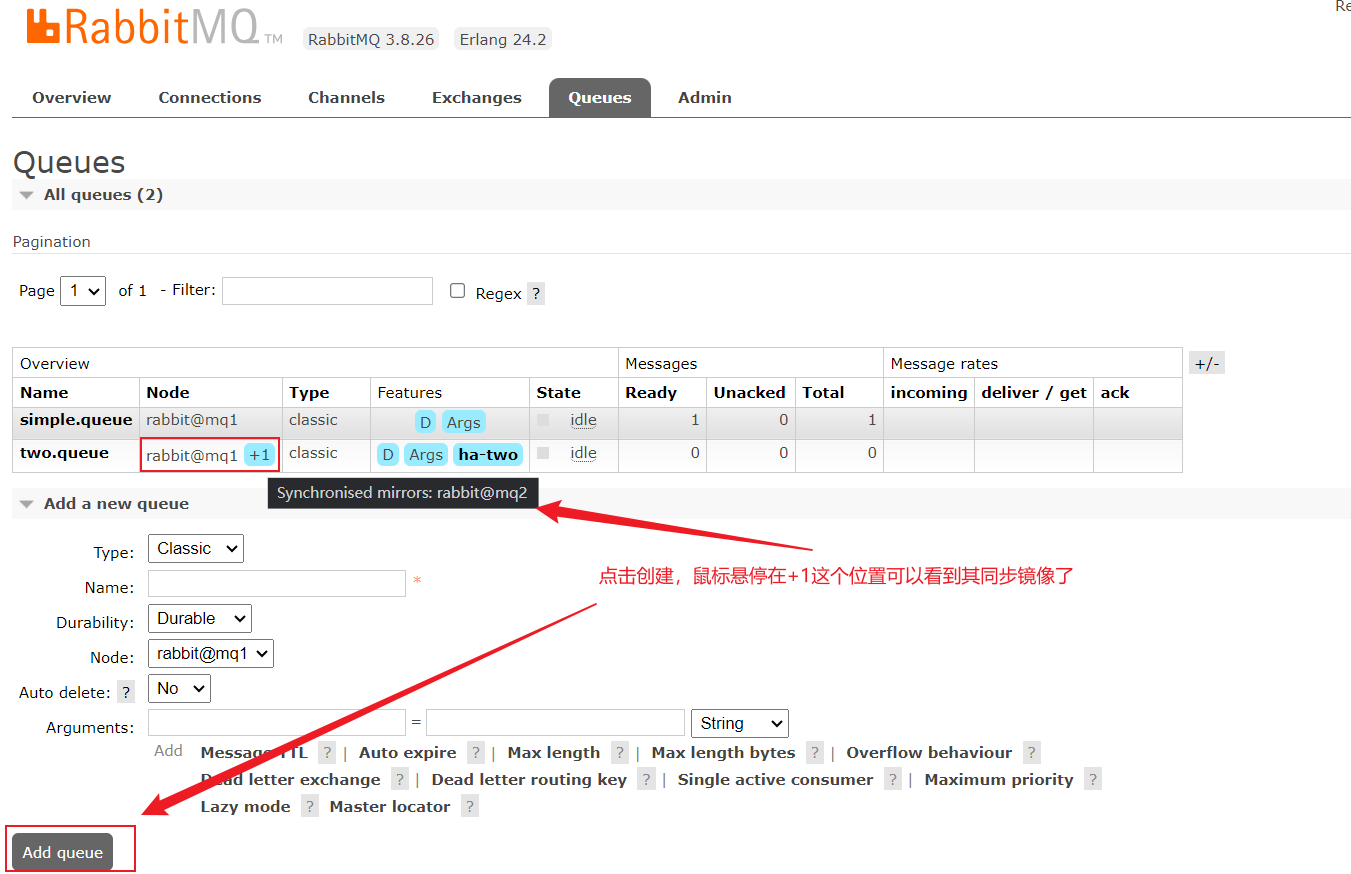Show help for Maximum priority
Screen dimensions: 1351x874
tap(1093, 780)
